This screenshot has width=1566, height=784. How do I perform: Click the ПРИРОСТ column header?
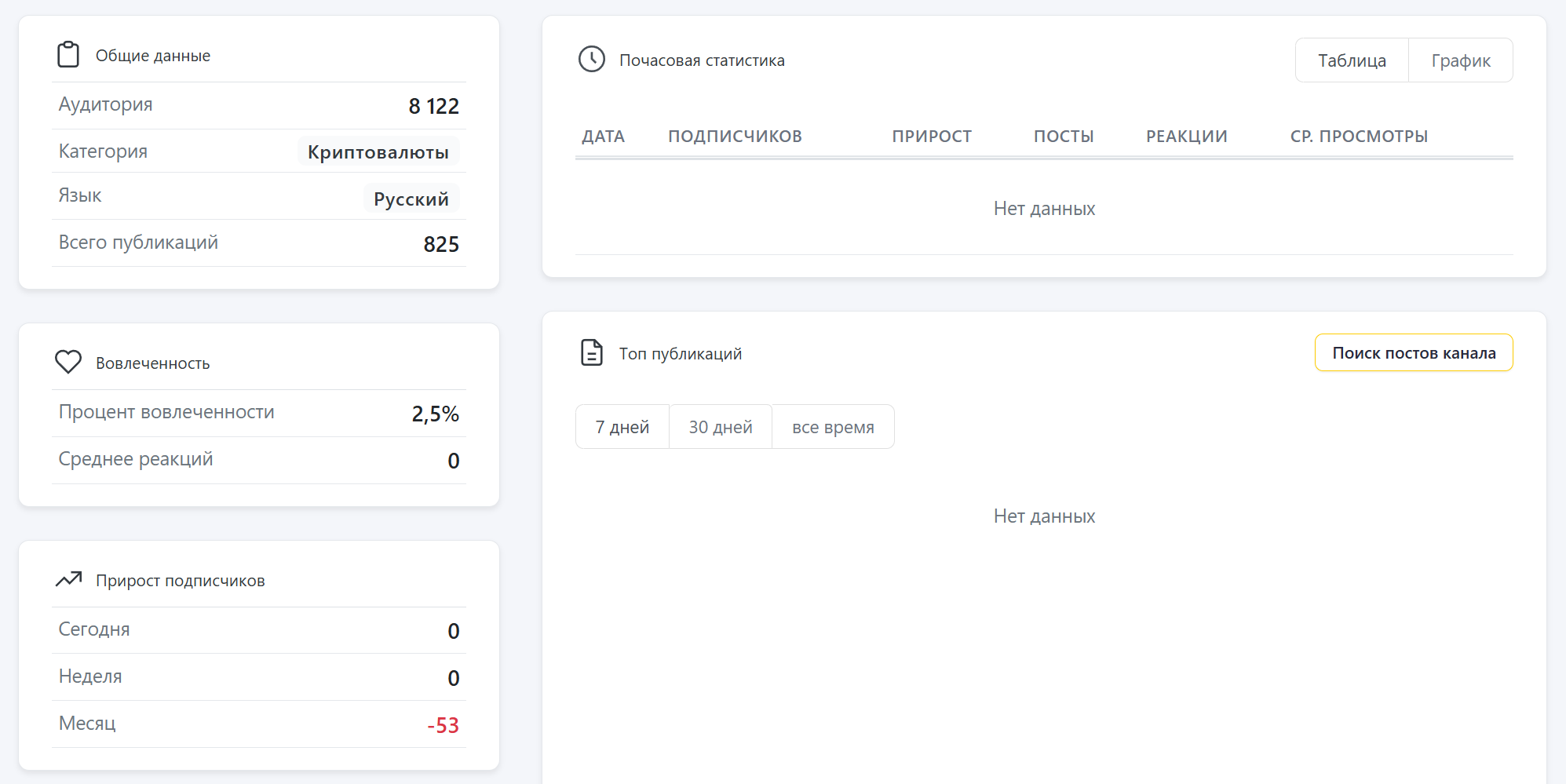pos(932,137)
